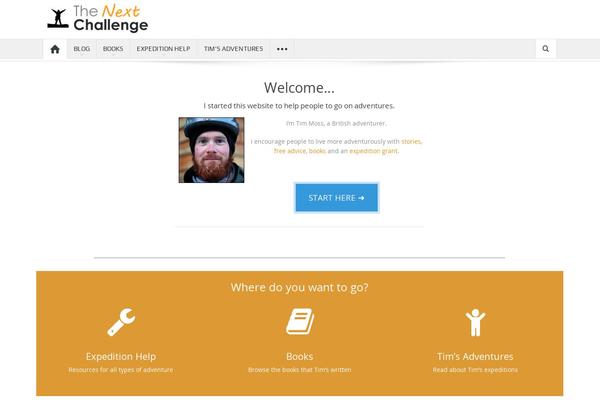
Task: Click the book icon for Books
Action: 300,322
